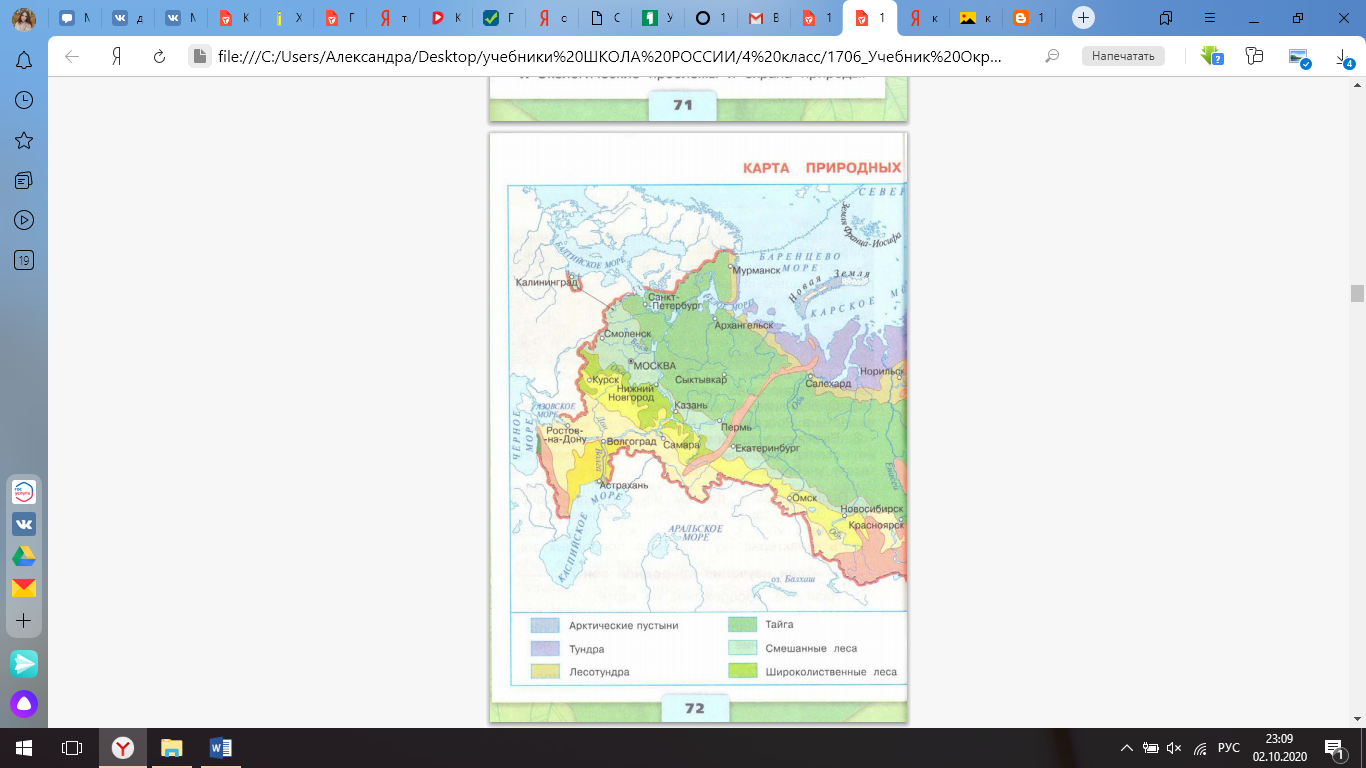Open green download extension icon
This screenshot has height=768, width=1366.
point(1211,57)
